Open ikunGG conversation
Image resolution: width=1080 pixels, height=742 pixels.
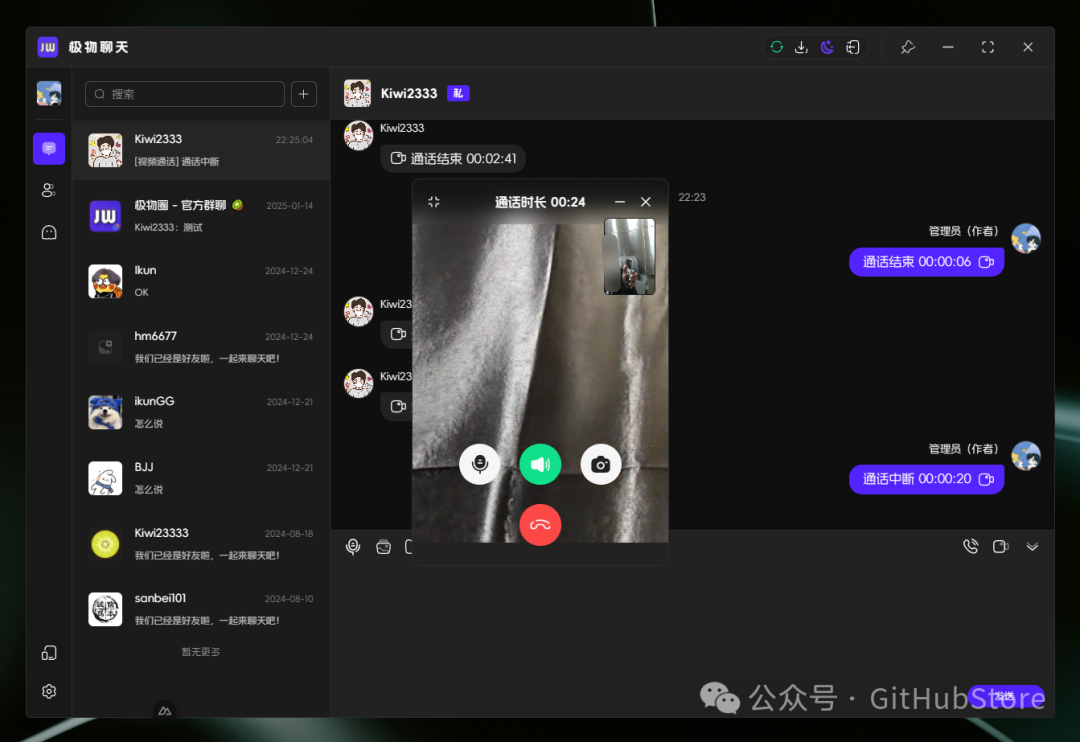tap(201, 412)
